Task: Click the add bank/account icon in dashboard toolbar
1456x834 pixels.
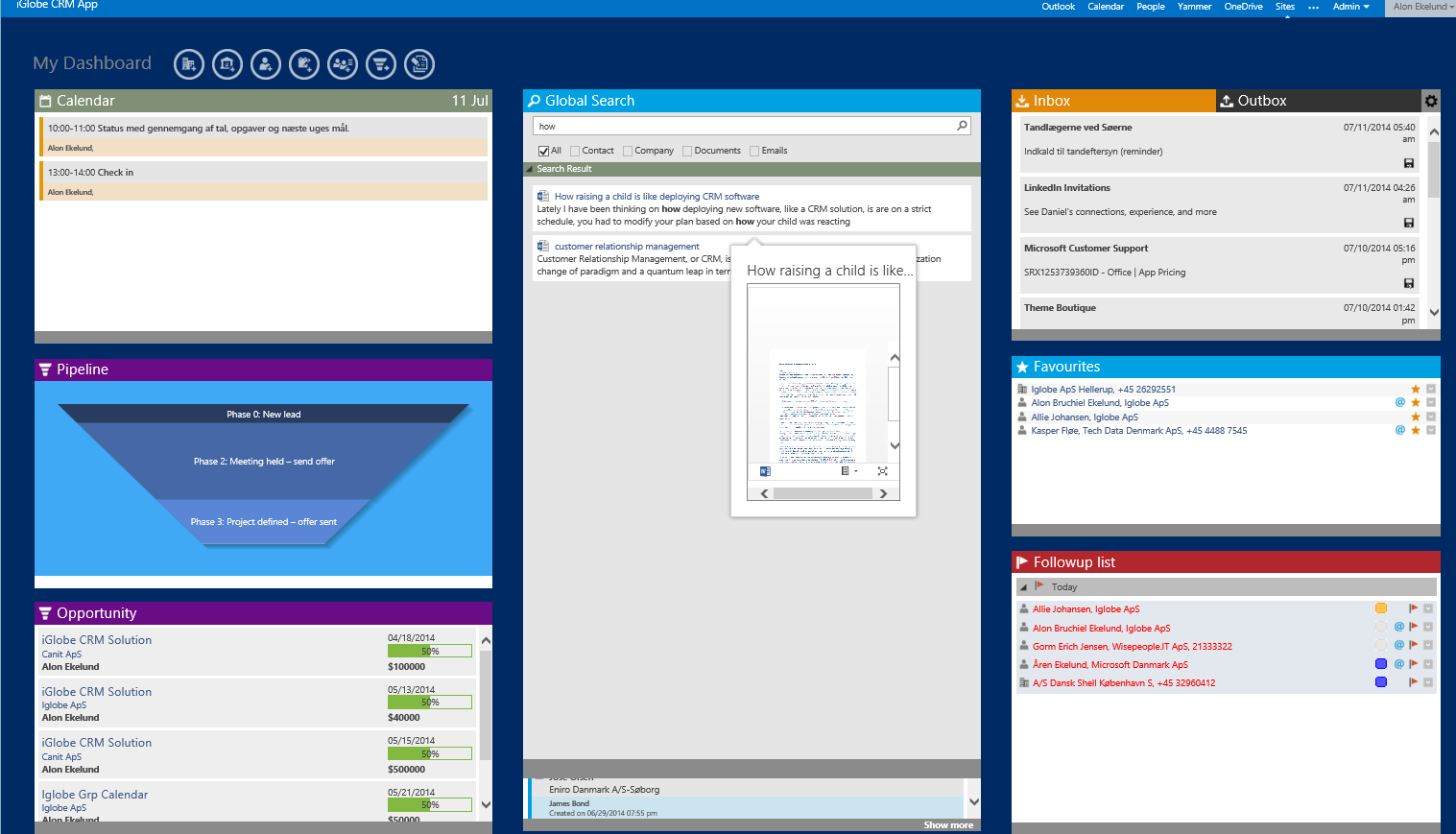Action: coord(227,64)
